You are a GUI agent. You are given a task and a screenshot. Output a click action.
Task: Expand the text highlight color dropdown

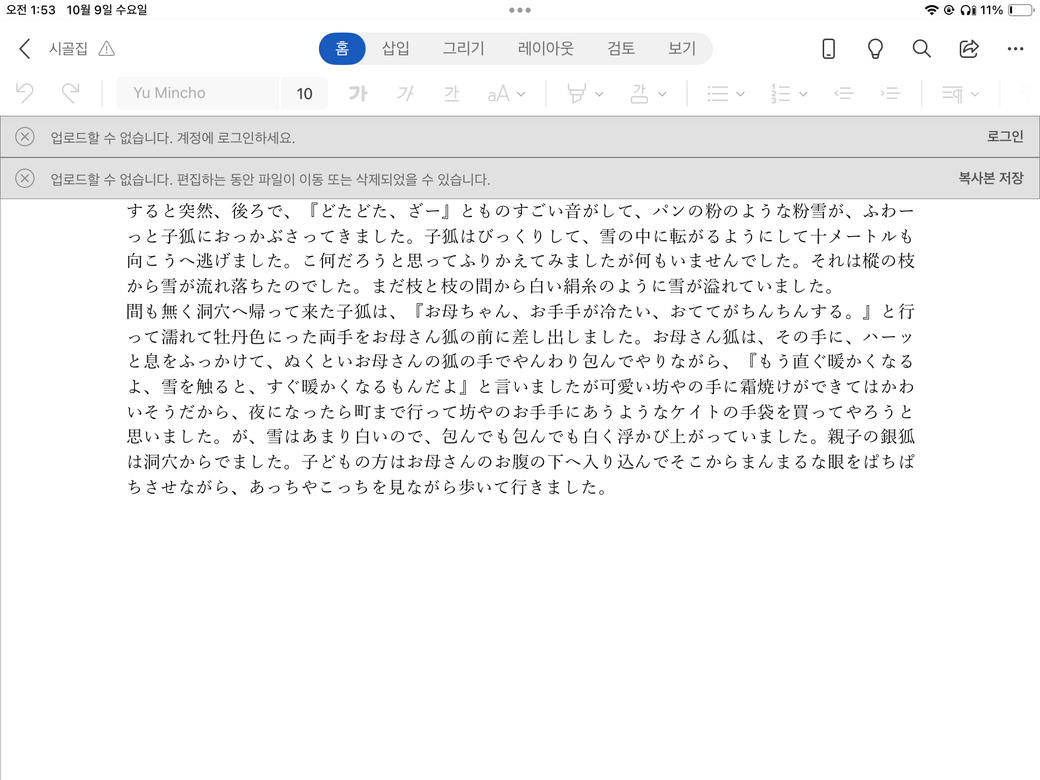click(599, 94)
